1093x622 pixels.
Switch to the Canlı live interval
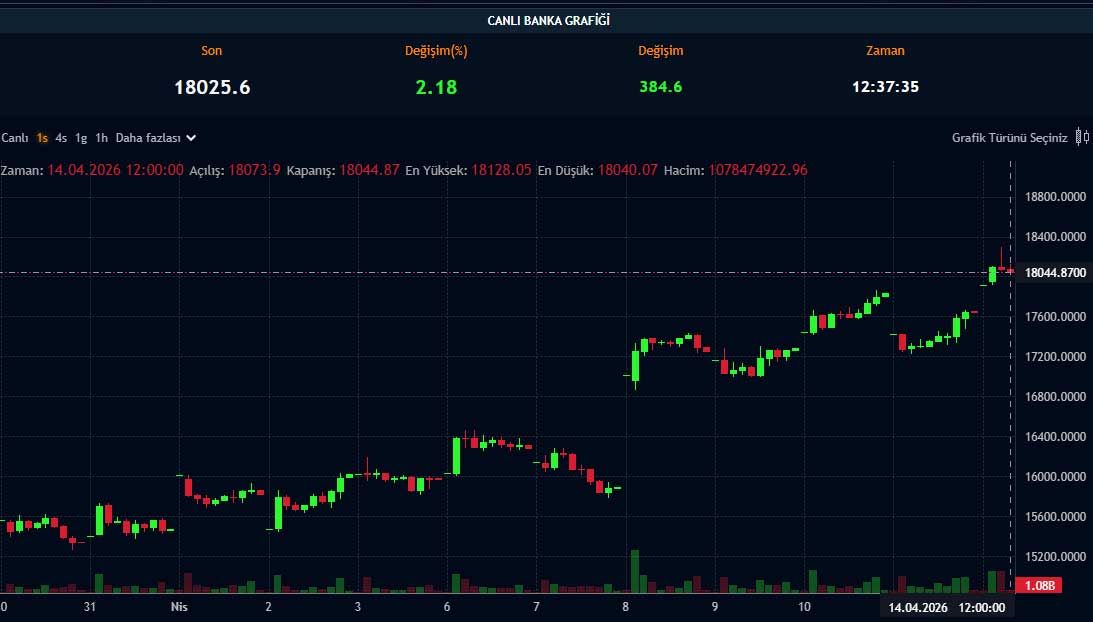15,138
